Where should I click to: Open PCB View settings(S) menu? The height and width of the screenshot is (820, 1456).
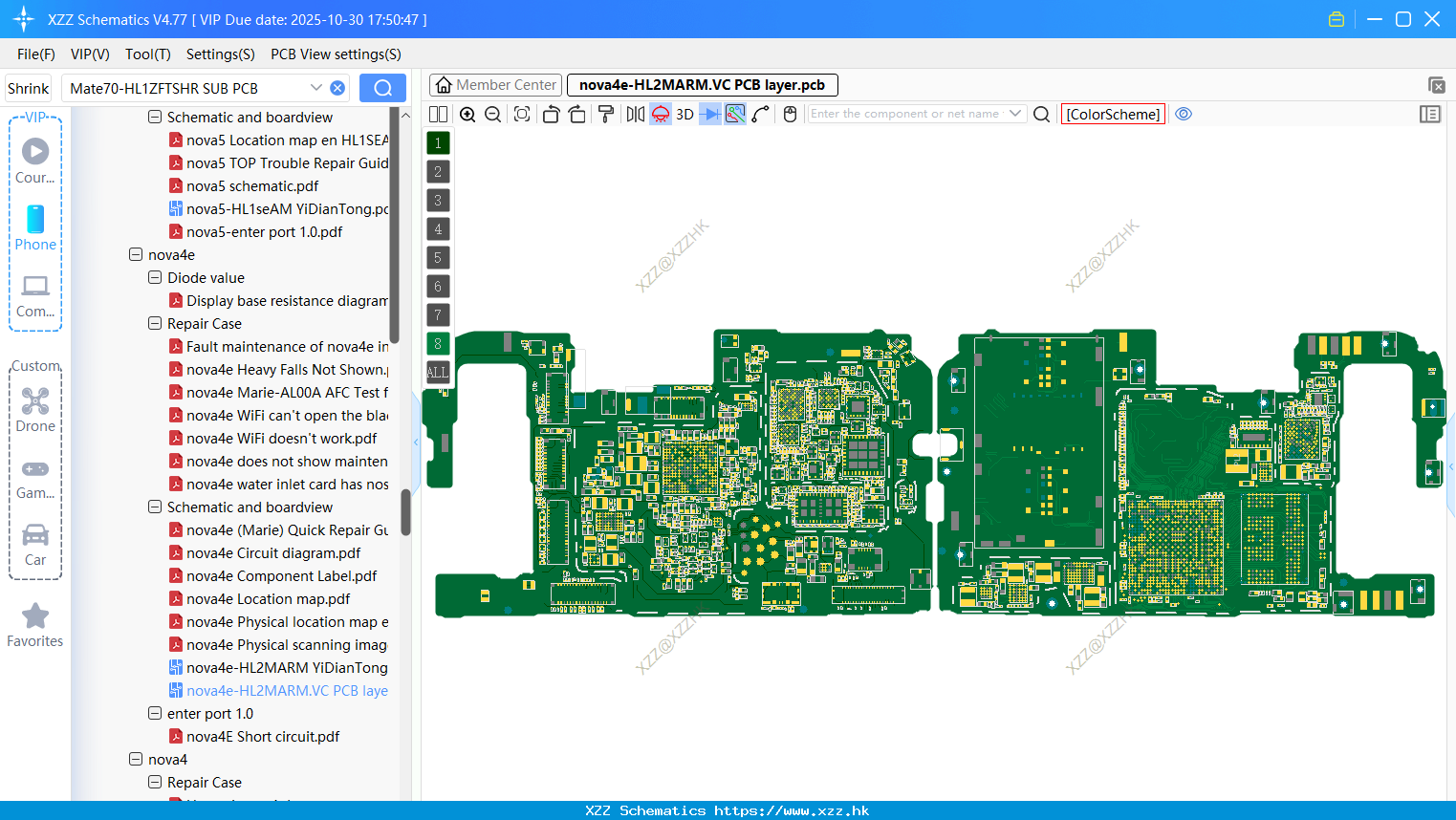point(336,54)
